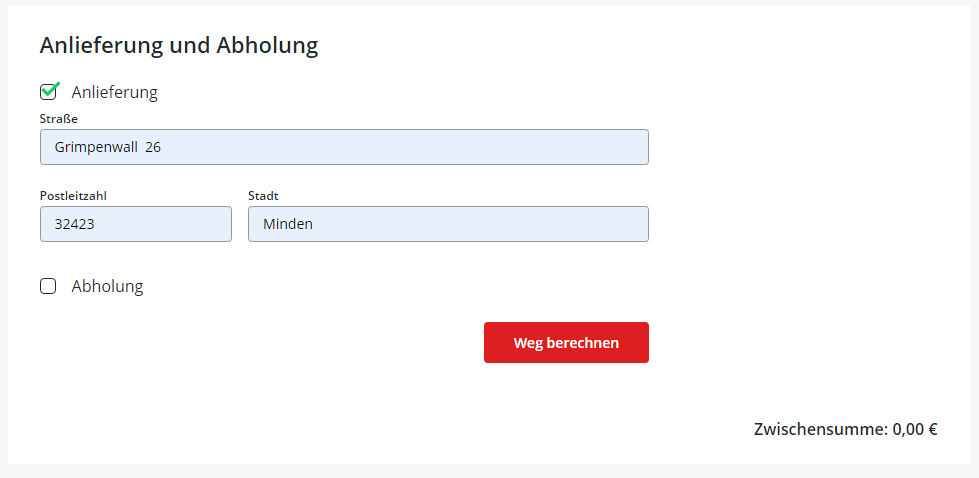Click the 0,00 € subtotal amount
The width and height of the screenshot is (979, 478).
(915, 430)
